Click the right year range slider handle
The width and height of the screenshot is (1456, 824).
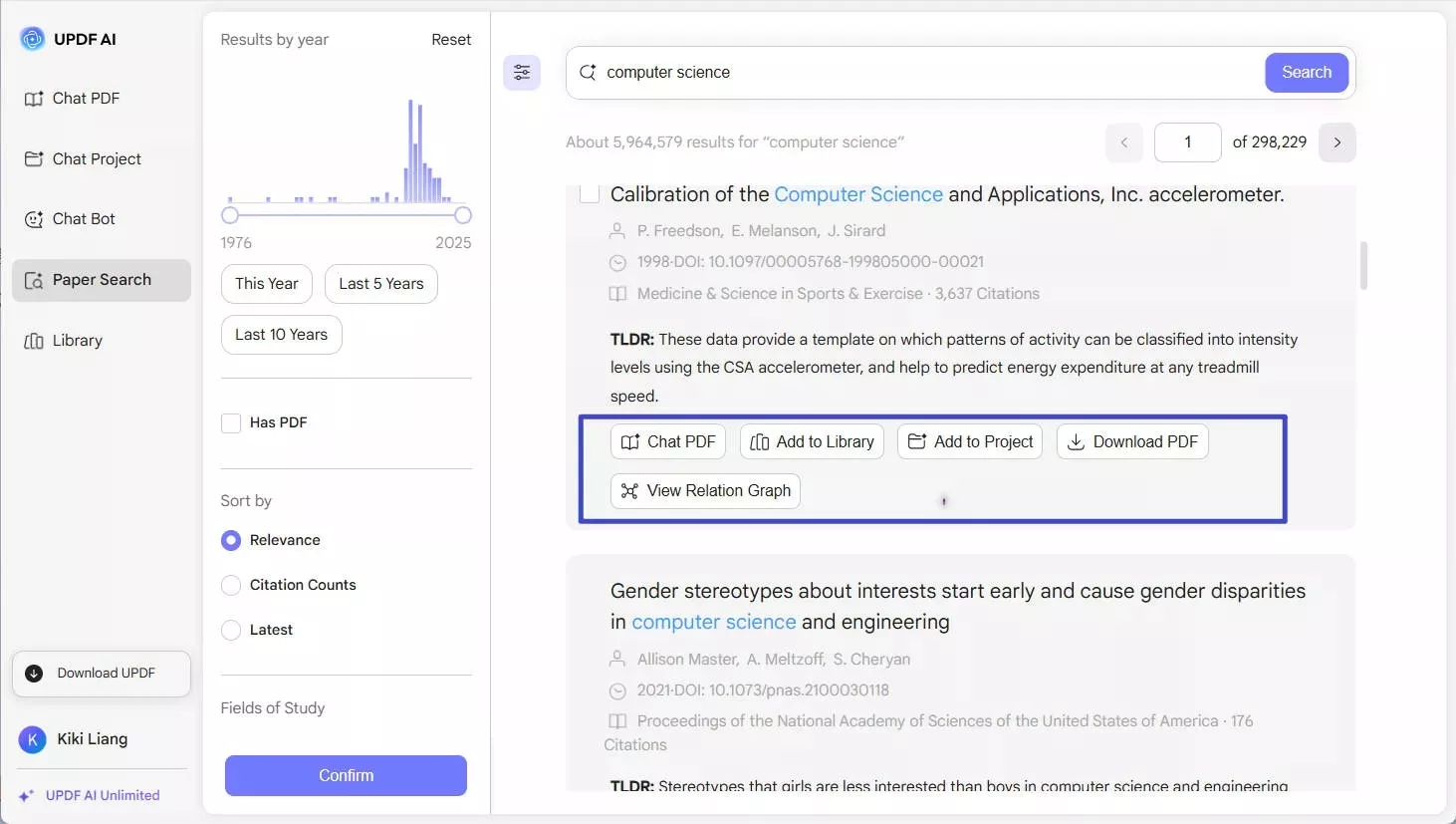click(462, 215)
